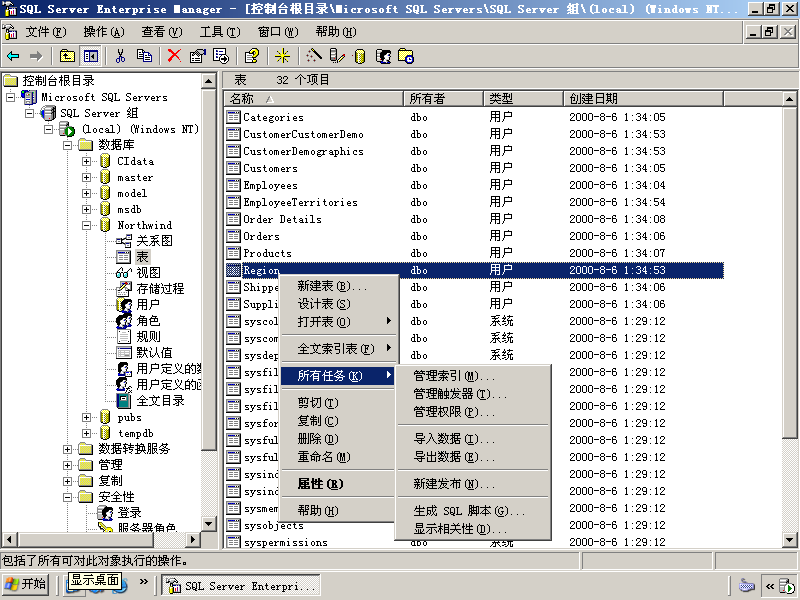This screenshot has height=600, width=800.
Task: Open the 查看(V) menu
Action: 162,32
